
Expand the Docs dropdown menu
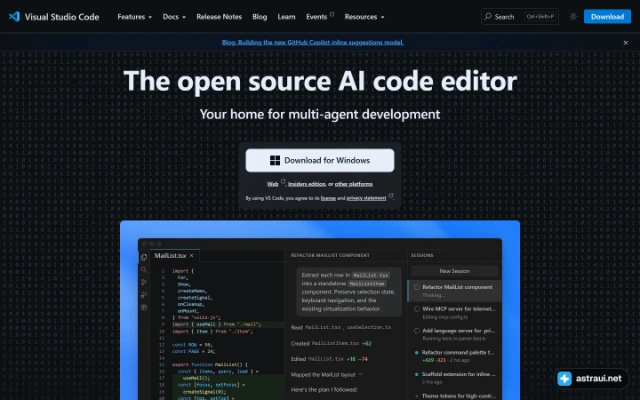[174, 17]
